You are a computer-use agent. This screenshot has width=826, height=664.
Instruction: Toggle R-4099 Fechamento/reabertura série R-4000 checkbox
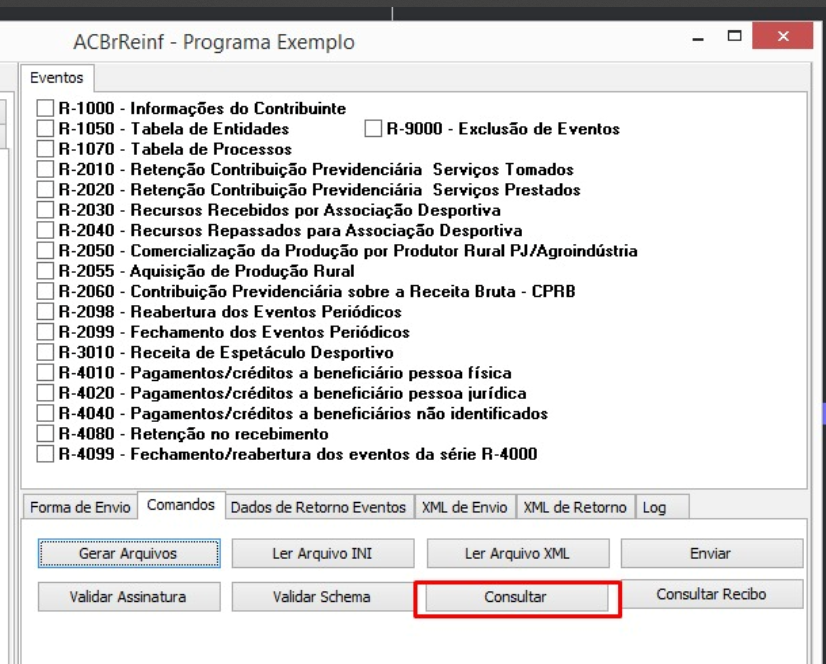point(45,454)
